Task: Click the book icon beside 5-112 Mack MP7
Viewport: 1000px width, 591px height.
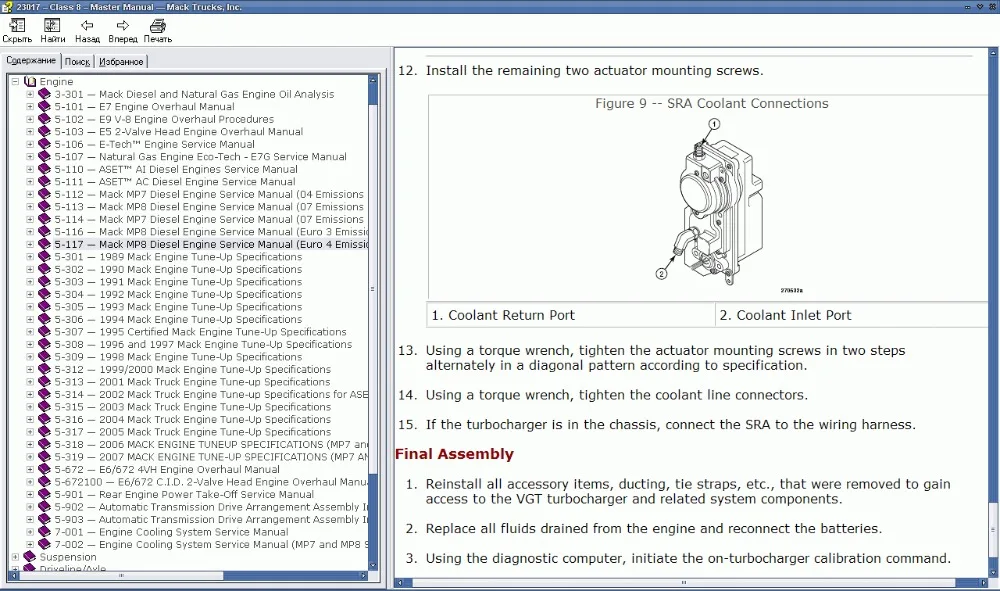Action: [44, 194]
